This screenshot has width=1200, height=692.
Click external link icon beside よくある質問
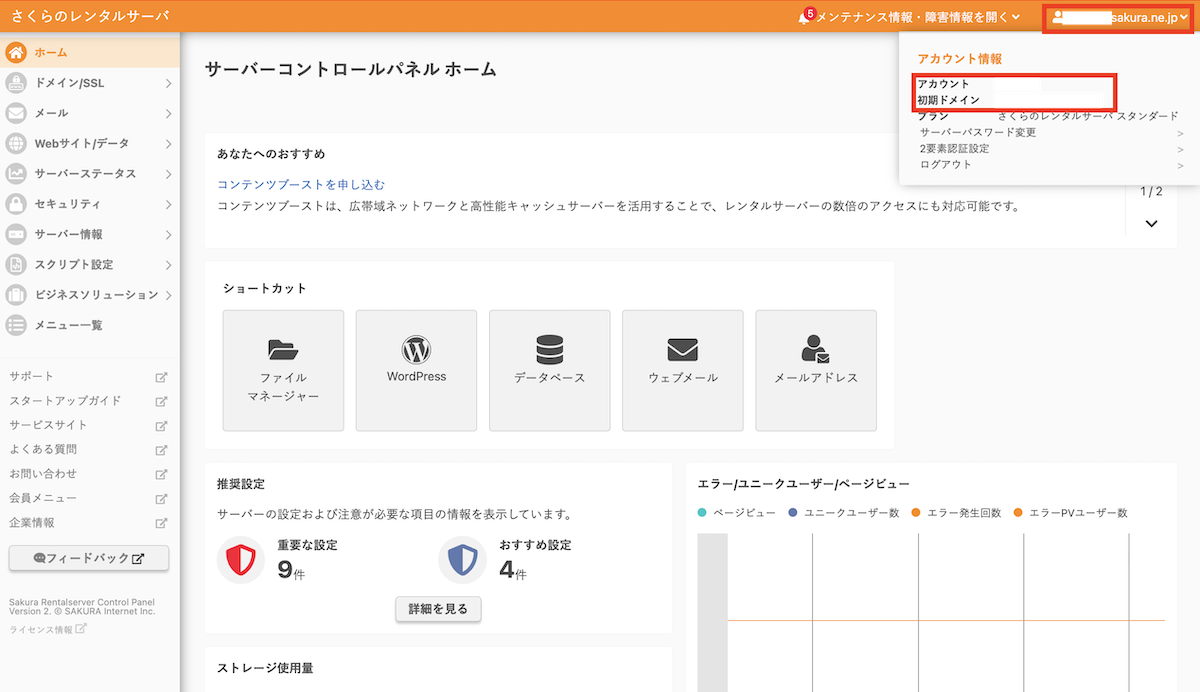(x=161, y=450)
